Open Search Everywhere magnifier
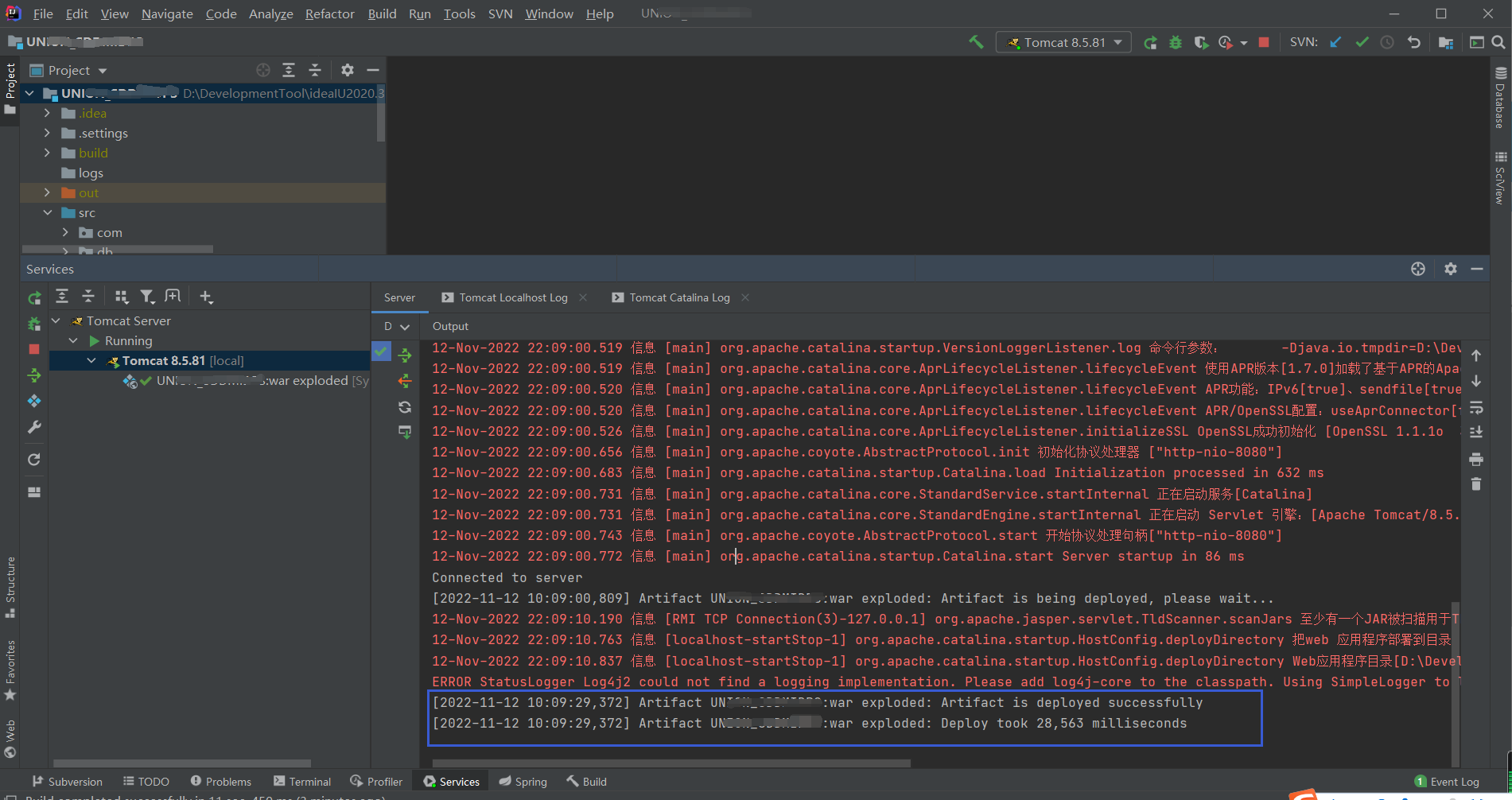 point(1498,42)
